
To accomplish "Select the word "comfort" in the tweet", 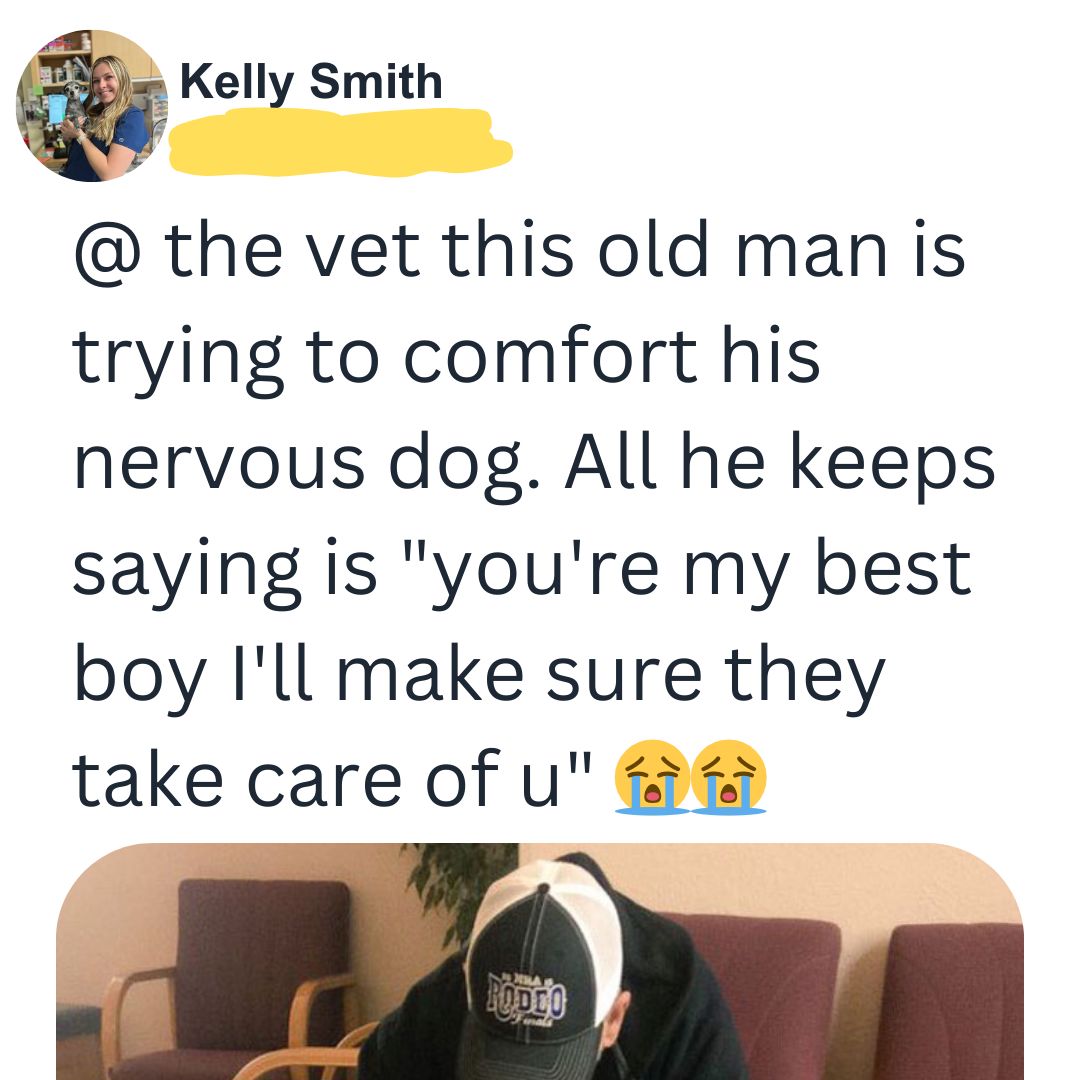I will (550, 355).
